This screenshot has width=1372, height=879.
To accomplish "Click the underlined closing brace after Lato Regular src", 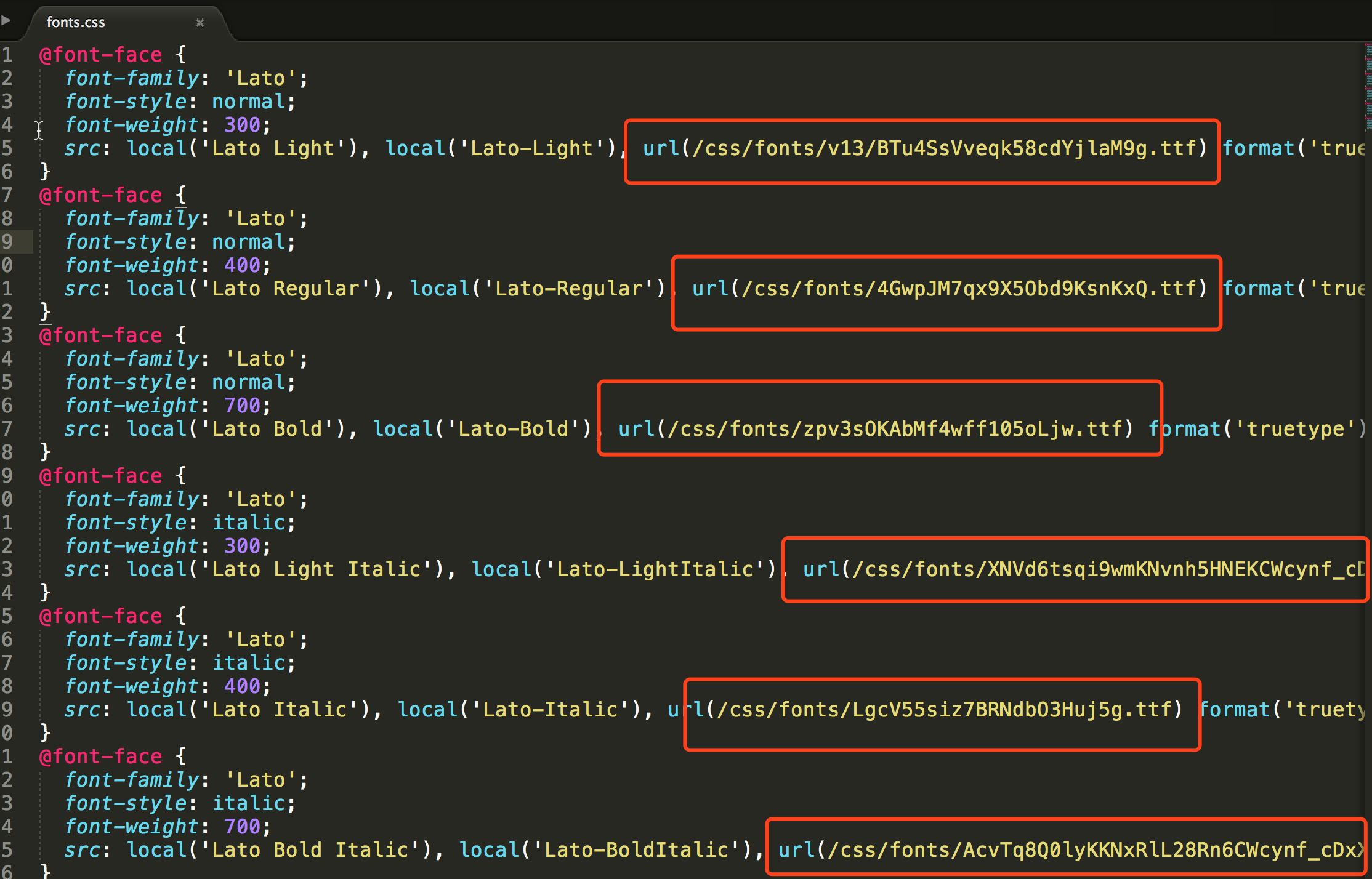I will pyautogui.click(x=45, y=311).
